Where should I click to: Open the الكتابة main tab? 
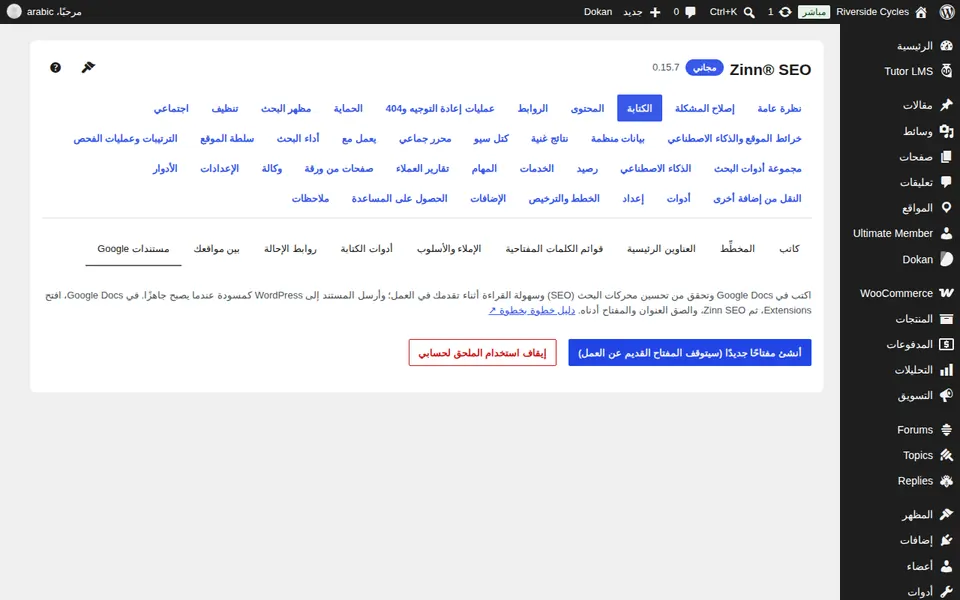[639, 108]
